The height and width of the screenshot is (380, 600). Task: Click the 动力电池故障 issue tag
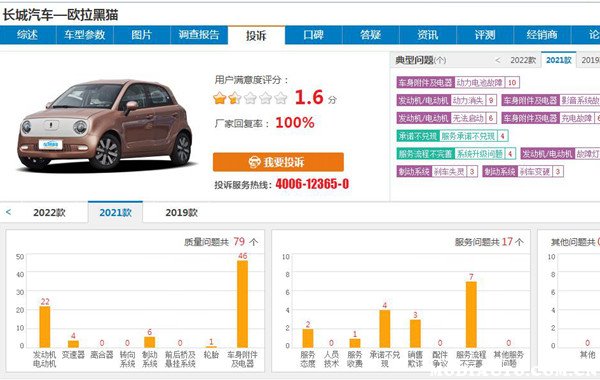(x=479, y=82)
